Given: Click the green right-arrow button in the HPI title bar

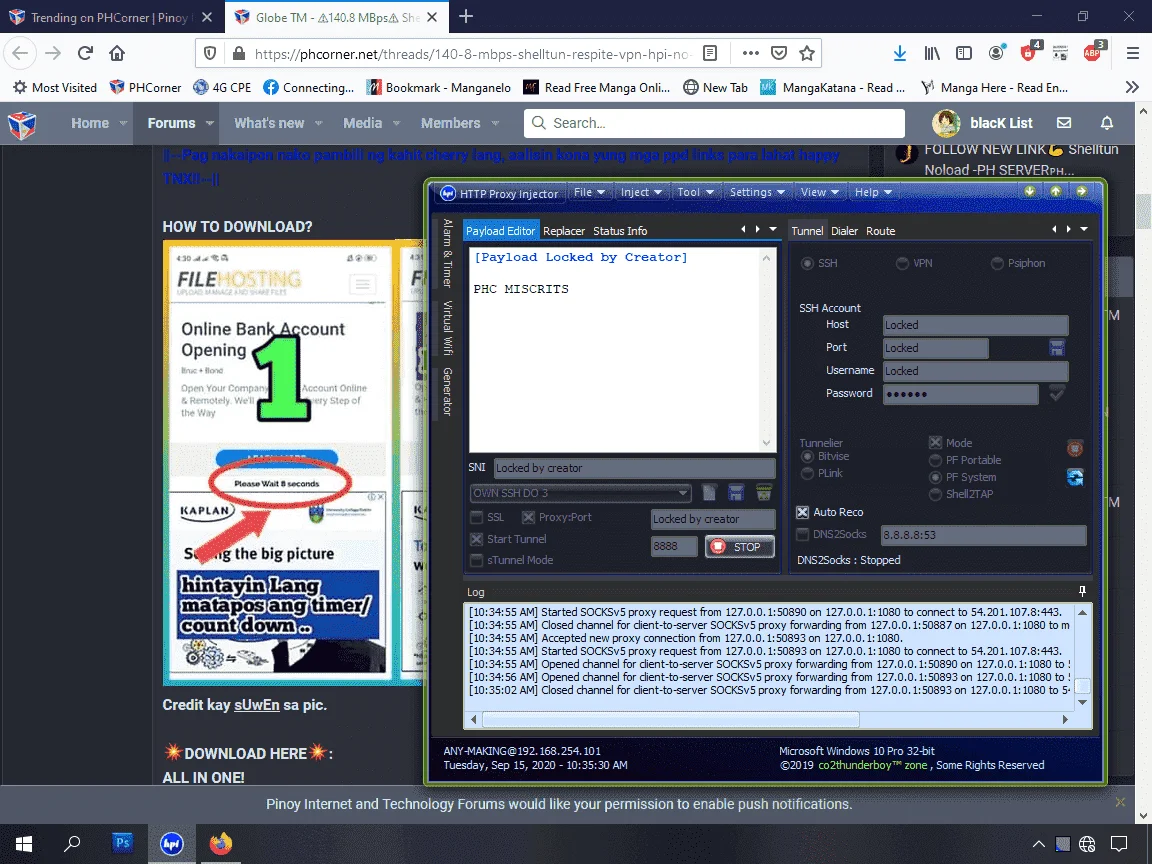Looking at the screenshot, I should (1081, 191).
